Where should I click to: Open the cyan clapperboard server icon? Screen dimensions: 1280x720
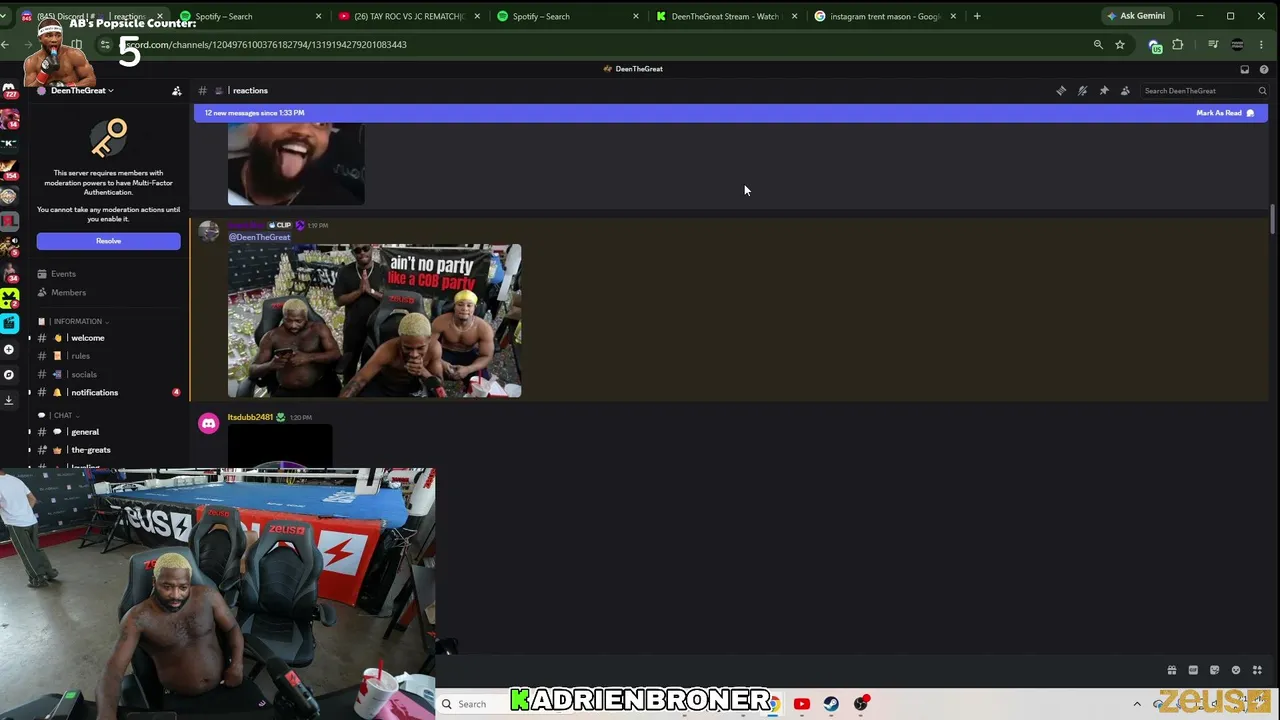click(x=9, y=323)
